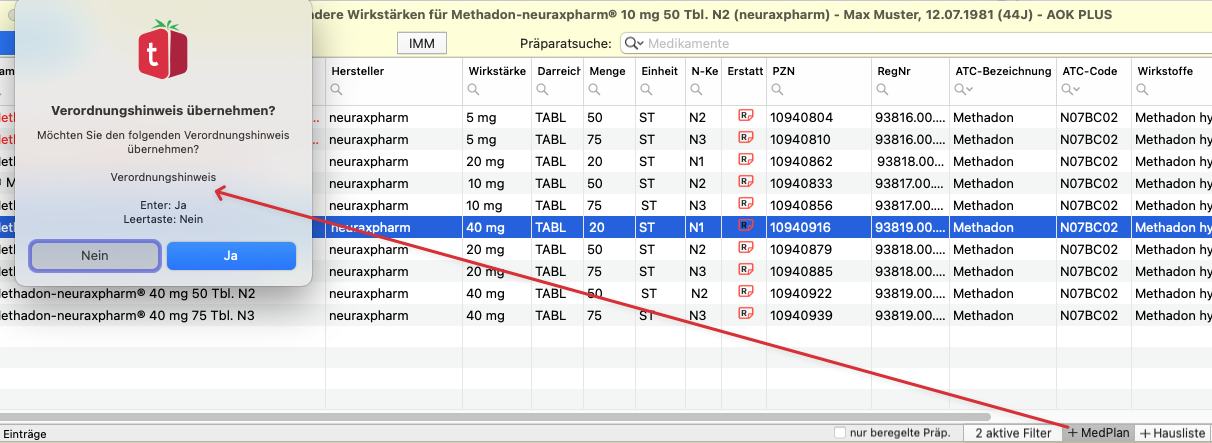Click search icon under Menge column
This screenshot has width=1212, height=443.
pyautogui.click(x=595, y=90)
